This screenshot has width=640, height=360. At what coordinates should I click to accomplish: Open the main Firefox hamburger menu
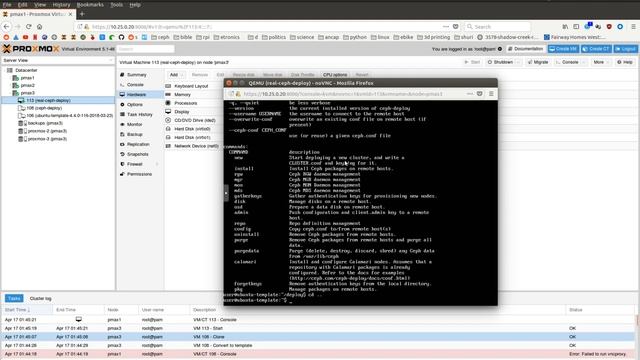[633, 27]
